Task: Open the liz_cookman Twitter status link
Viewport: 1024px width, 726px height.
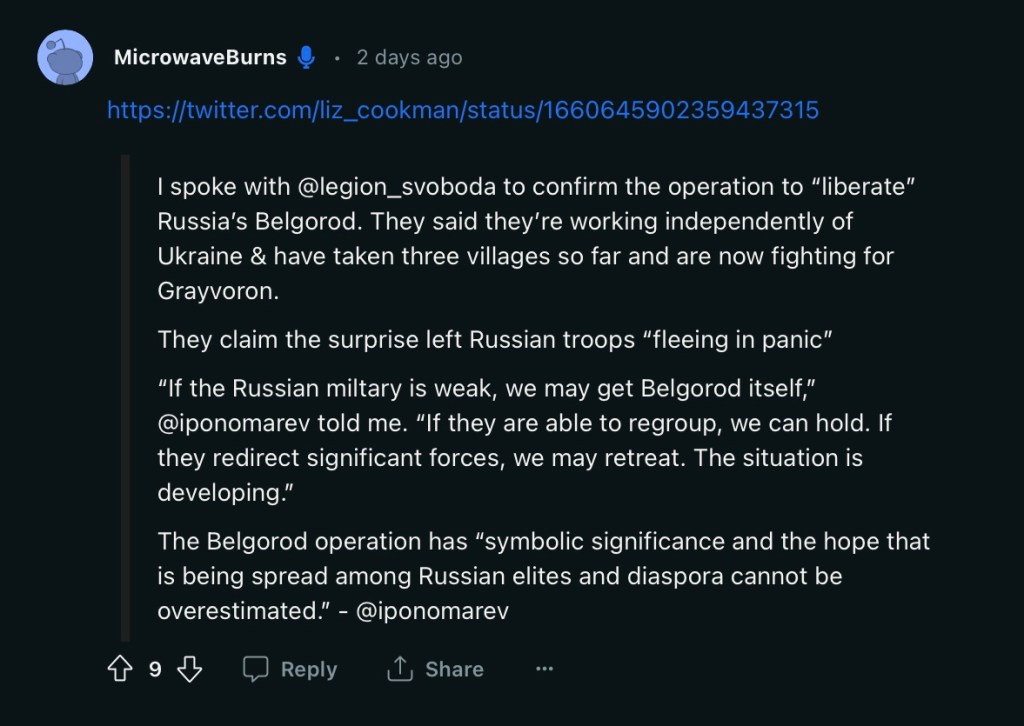Action: click(x=463, y=110)
